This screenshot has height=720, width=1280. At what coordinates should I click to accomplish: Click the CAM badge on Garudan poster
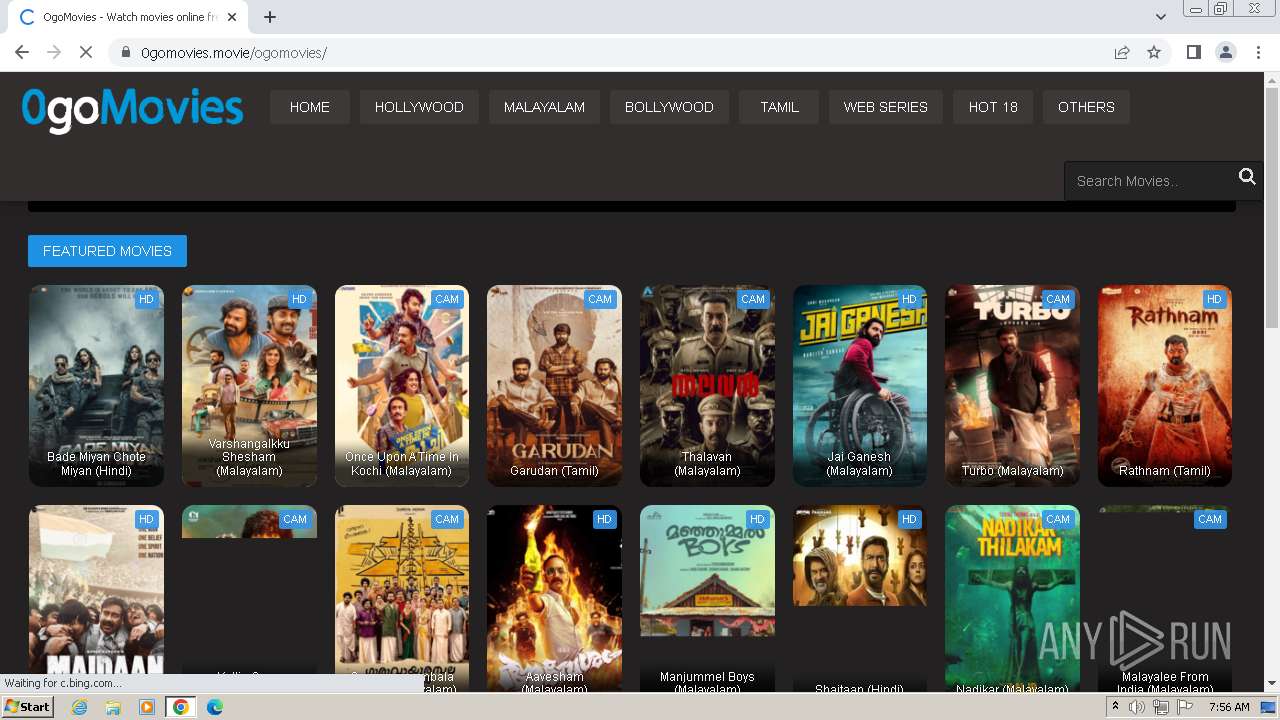pos(600,299)
